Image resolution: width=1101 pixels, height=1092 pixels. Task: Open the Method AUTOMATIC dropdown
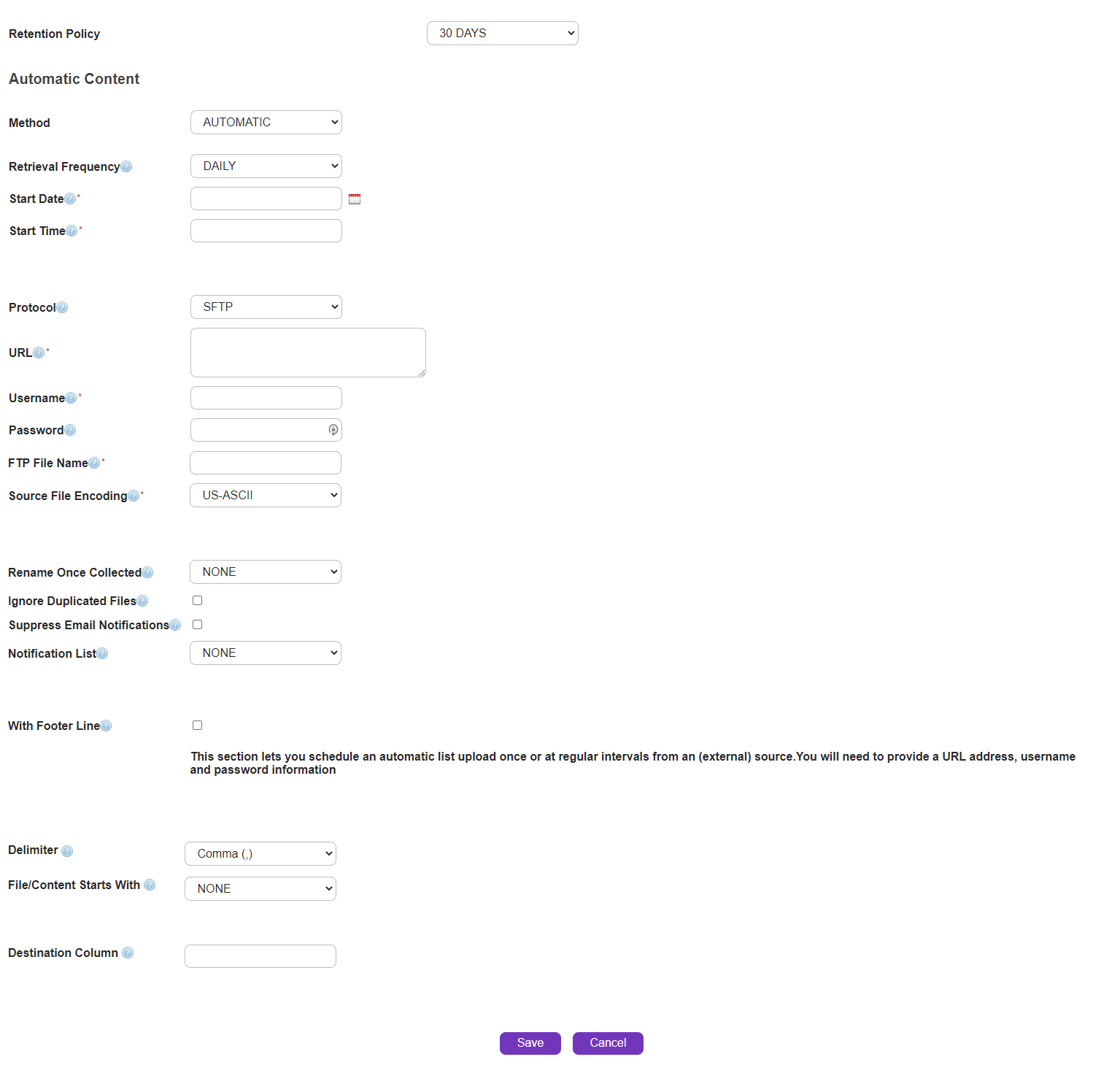click(x=266, y=123)
